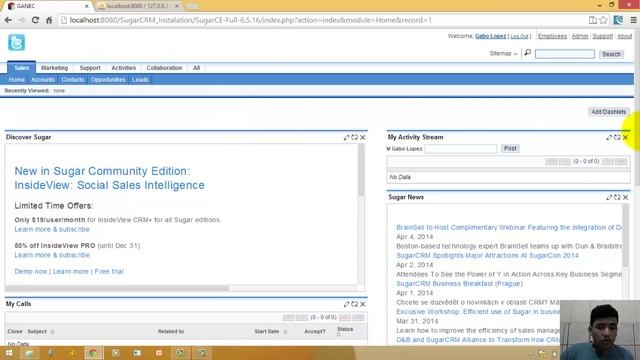
Task: Click the Search button
Action: click(611, 54)
